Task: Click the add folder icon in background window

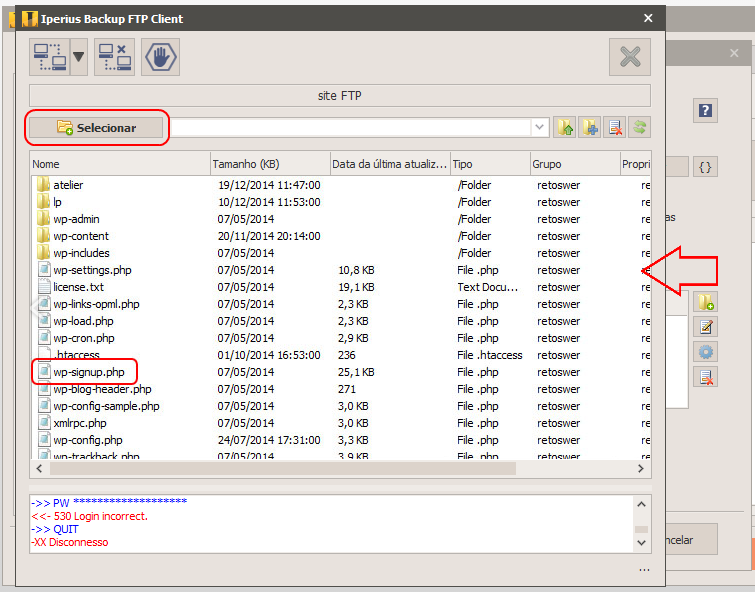Action: coord(706,302)
